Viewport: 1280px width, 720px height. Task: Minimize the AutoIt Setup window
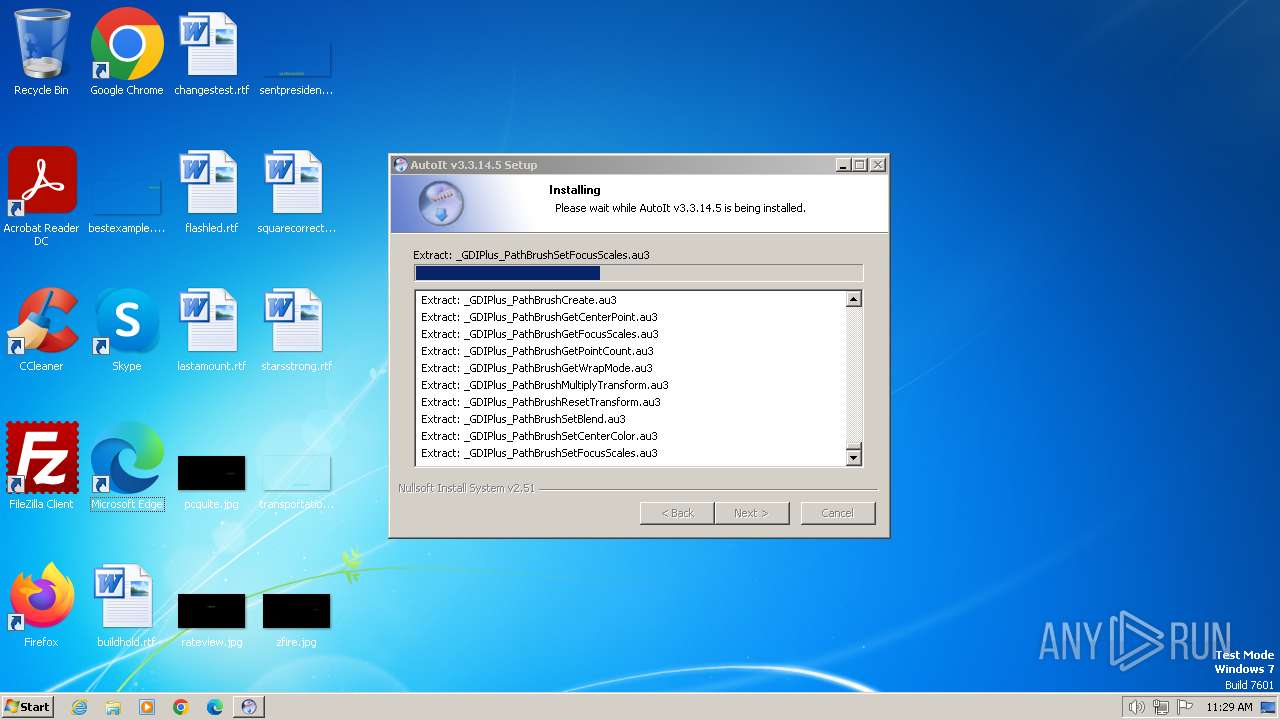843,165
